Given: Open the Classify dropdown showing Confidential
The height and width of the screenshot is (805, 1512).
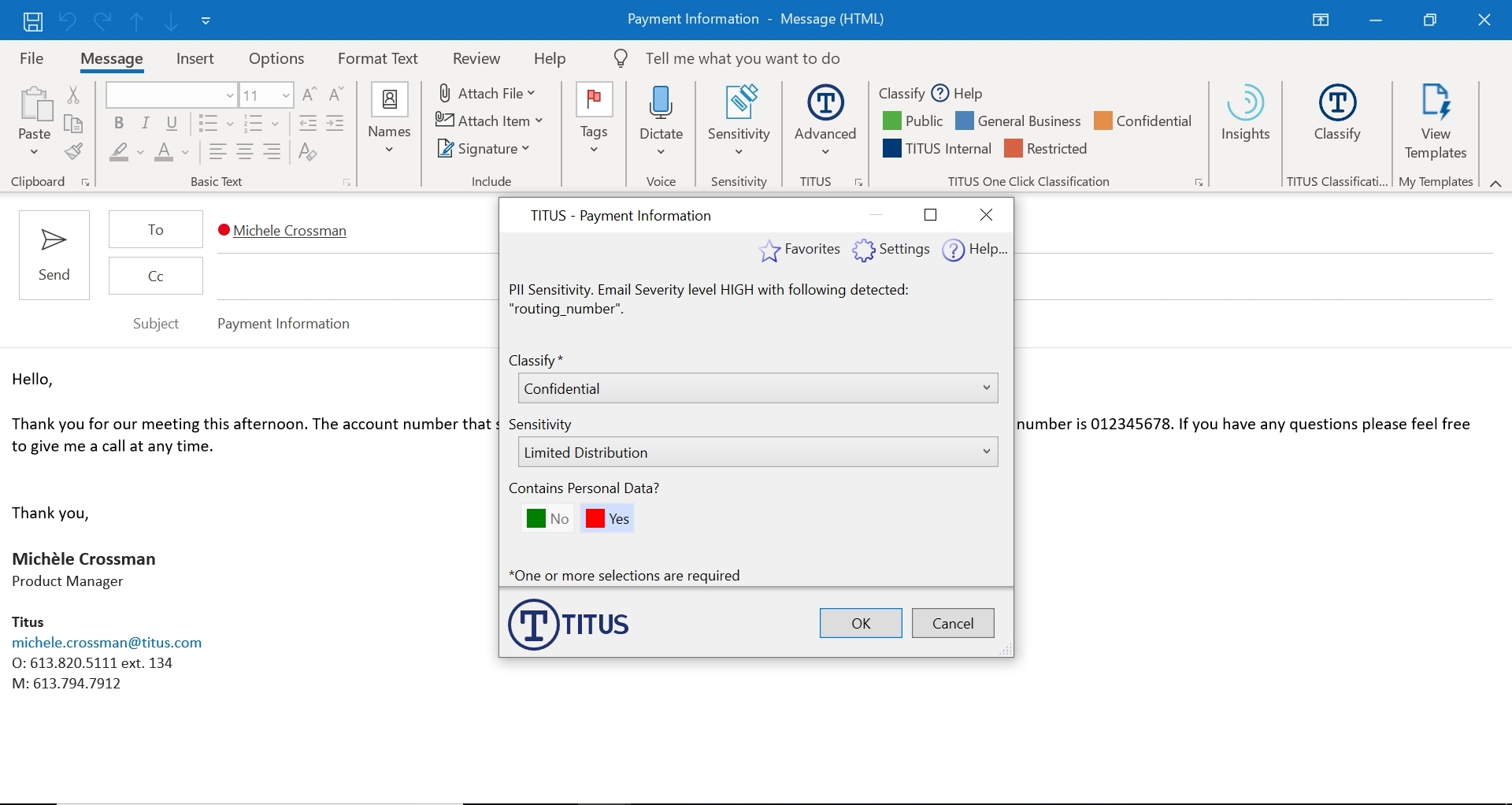Looking at the screenshot, I should (x=757, y=388).
